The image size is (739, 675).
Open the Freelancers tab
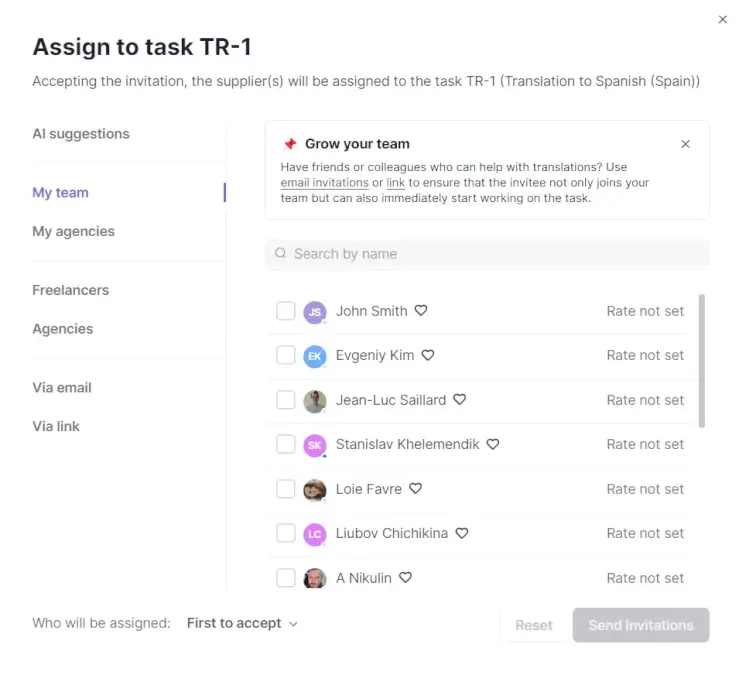click(x=71, y=290)
